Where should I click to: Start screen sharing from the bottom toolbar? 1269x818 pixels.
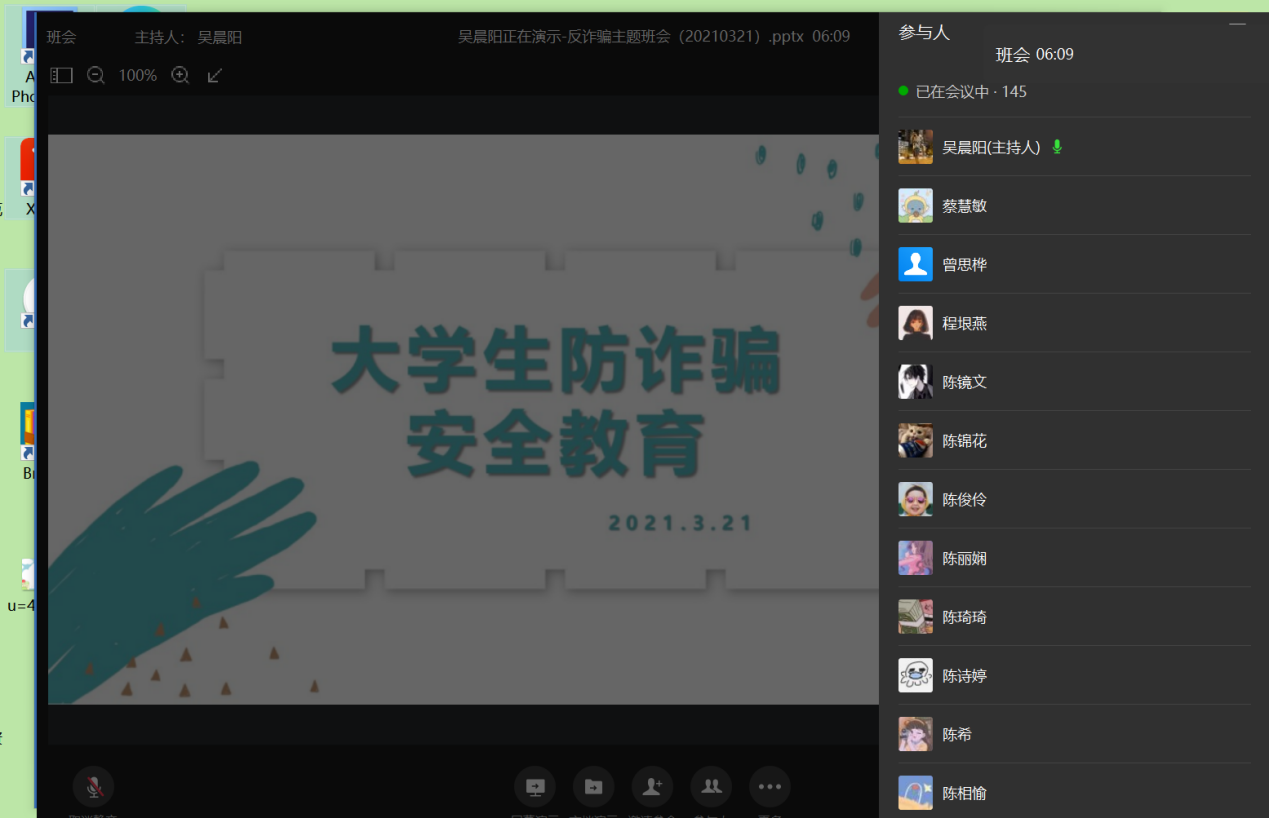(x=535, y=787)
